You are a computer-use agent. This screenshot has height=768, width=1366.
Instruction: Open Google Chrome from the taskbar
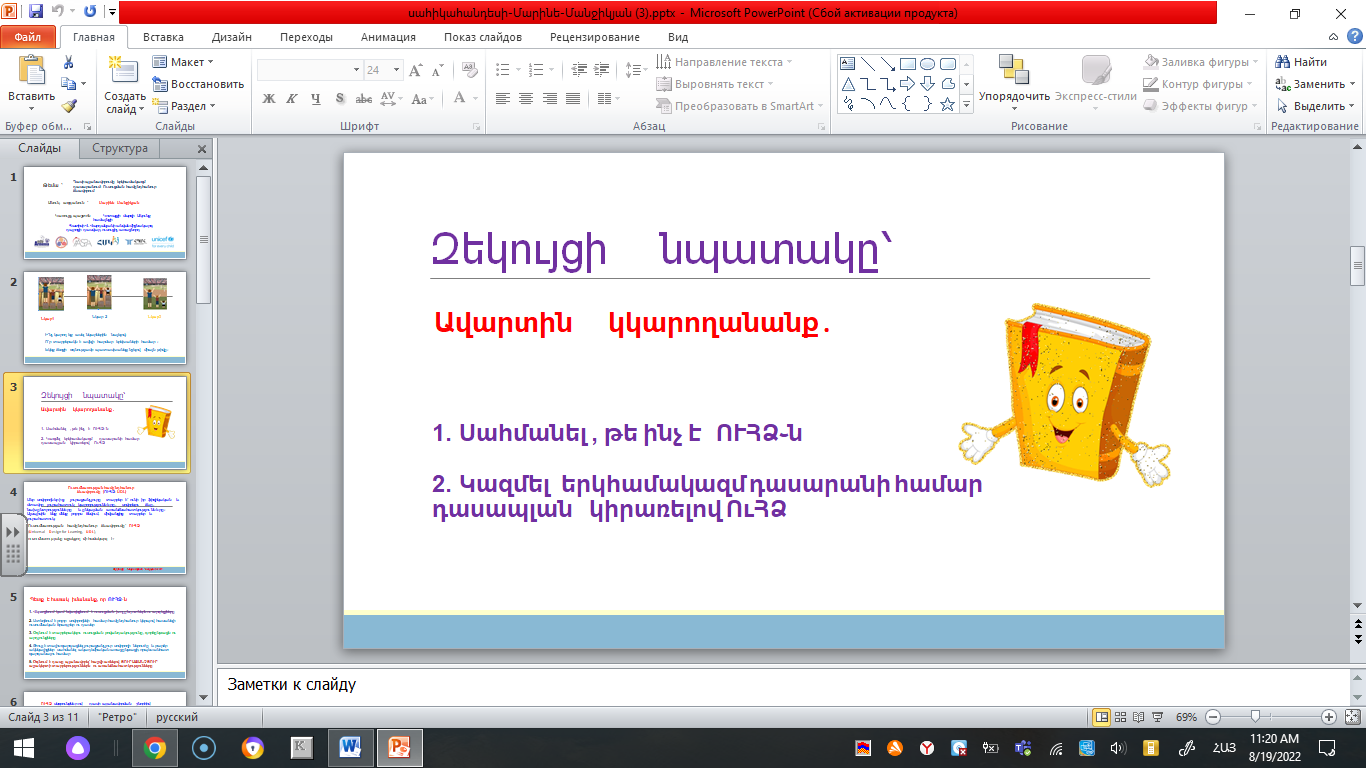pyautogui.click(x=155, y=747)
